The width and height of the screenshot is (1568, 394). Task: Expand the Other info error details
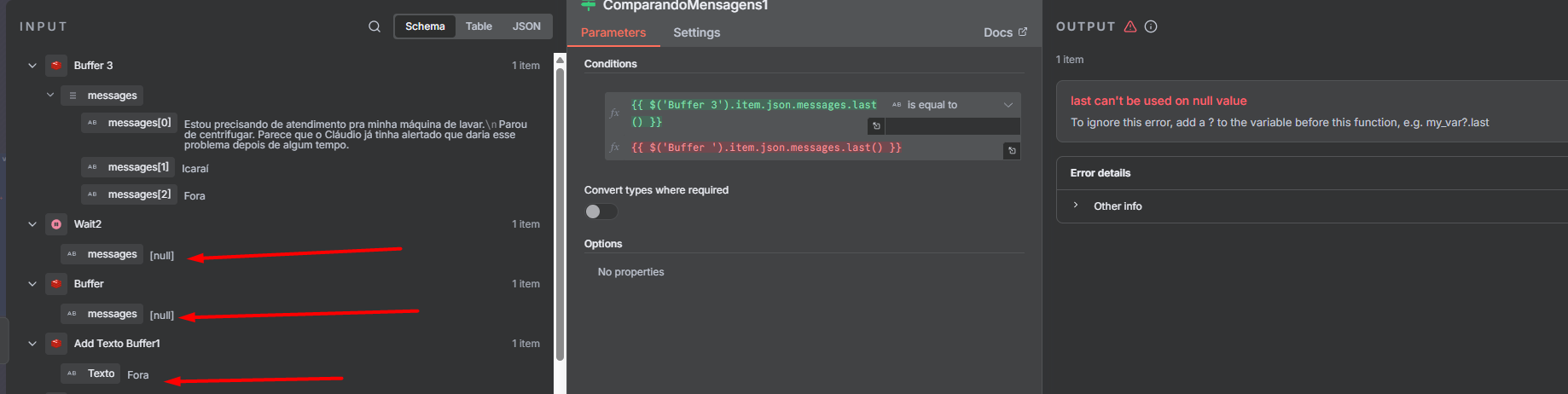1076,206
